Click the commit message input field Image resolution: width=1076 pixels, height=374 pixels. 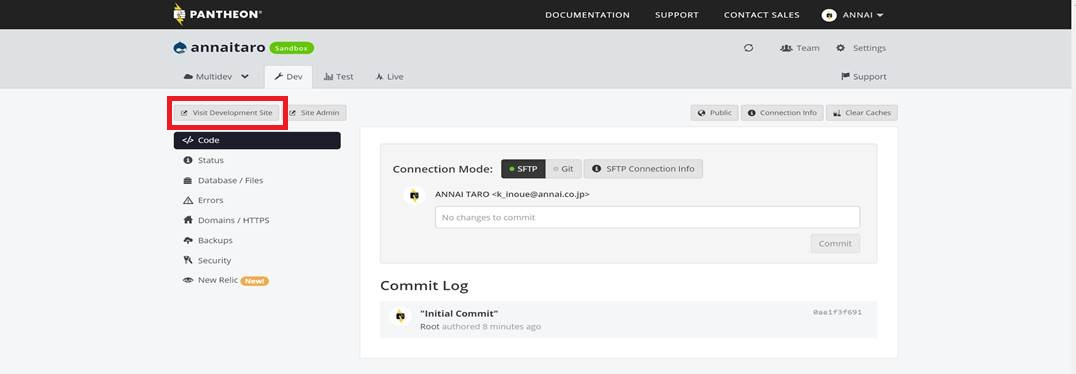647,217
